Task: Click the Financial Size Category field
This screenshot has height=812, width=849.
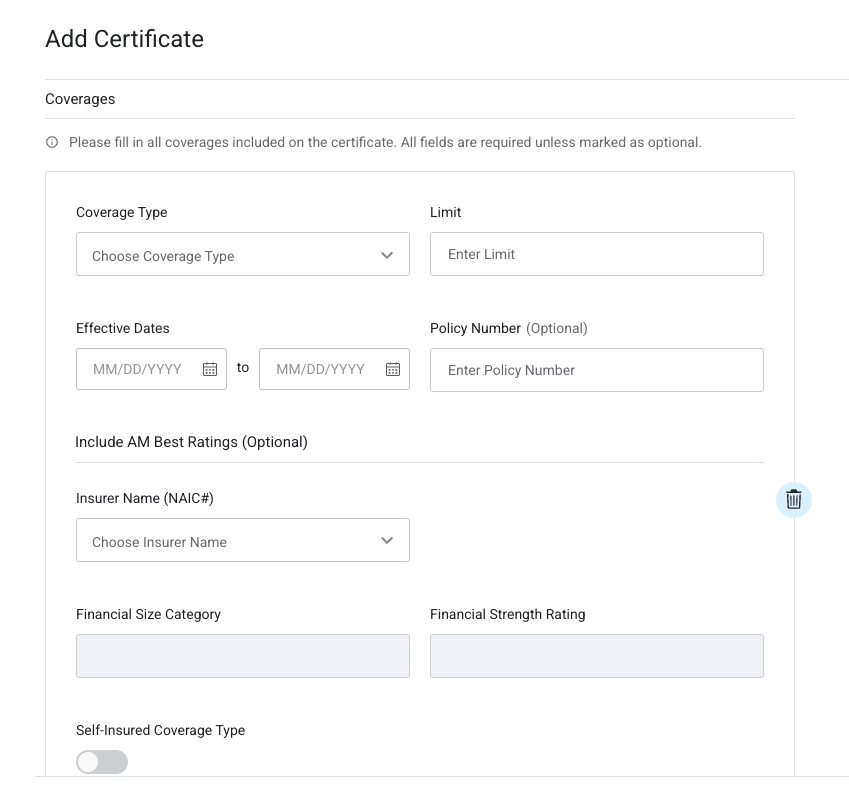Action: coord(242,656)
